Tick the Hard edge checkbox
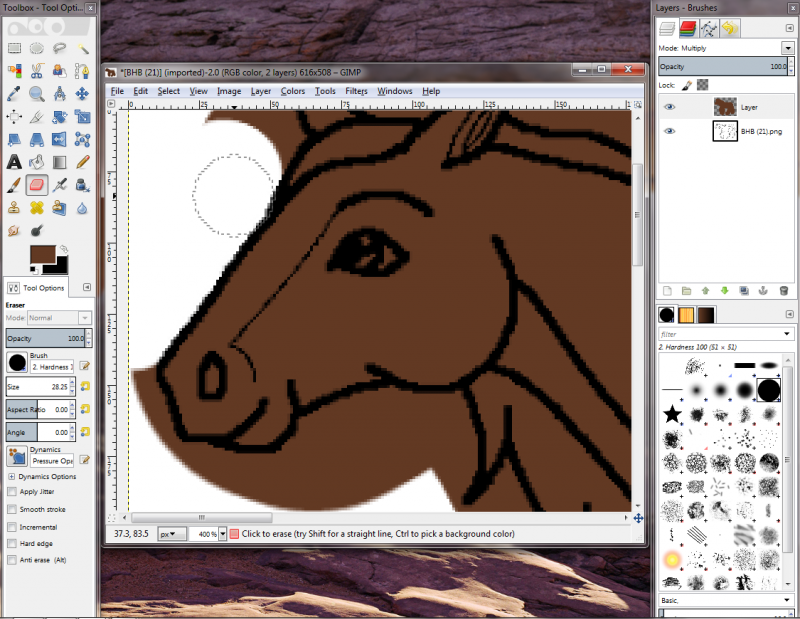Screen dimensions: 800x619 click(x=12, y=543)
